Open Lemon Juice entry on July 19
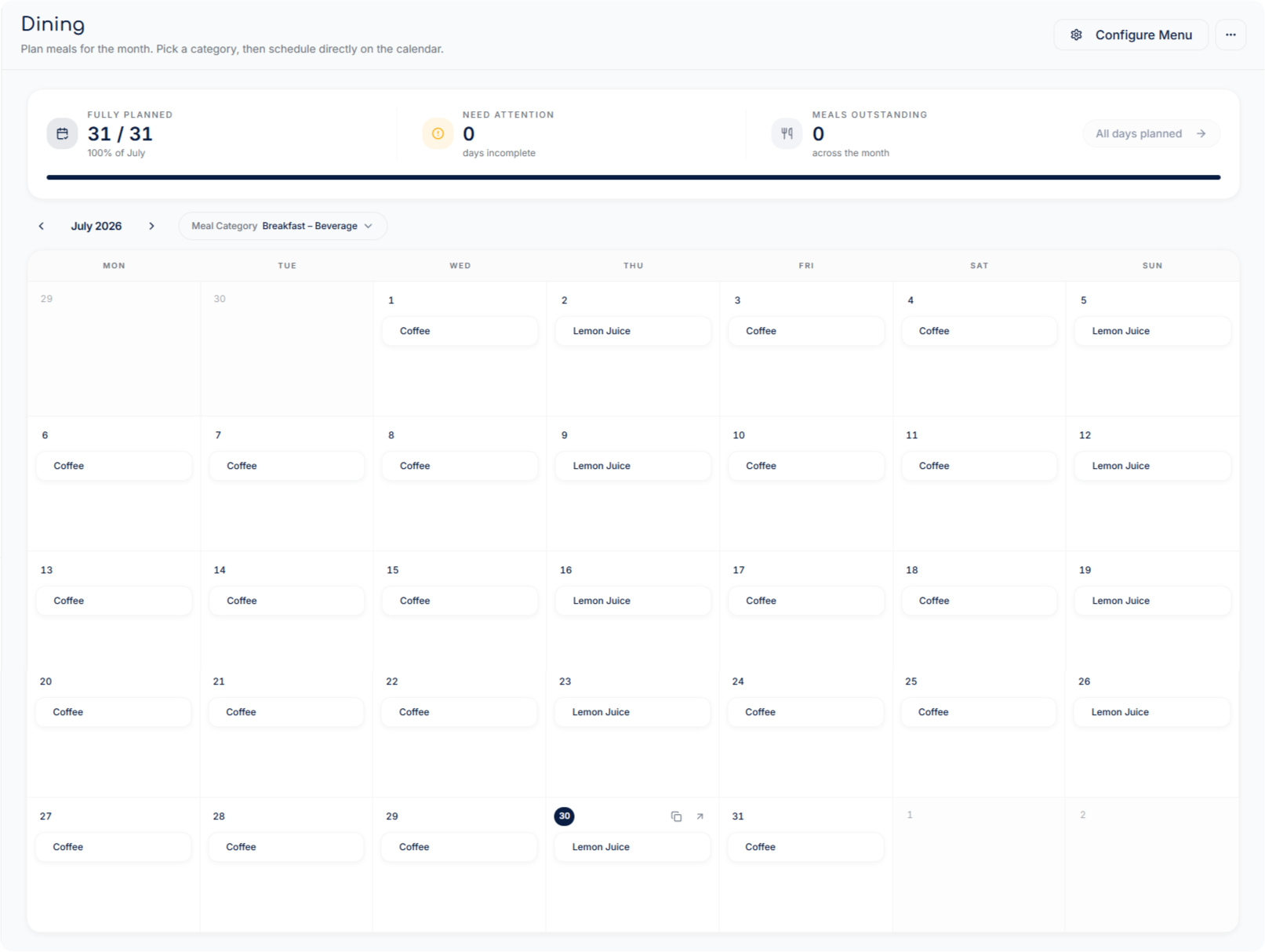 (1152, 601)
